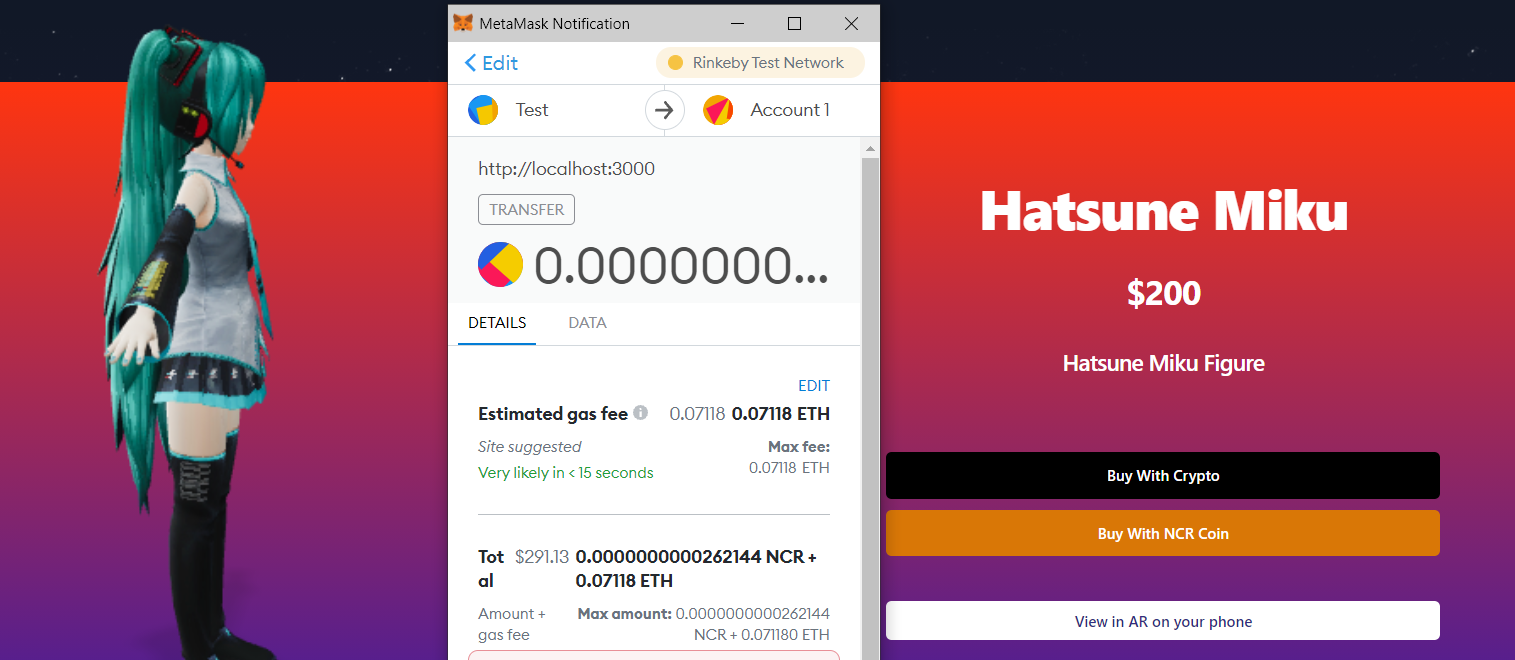Click the back chevron beside Edit

point(470,63)
